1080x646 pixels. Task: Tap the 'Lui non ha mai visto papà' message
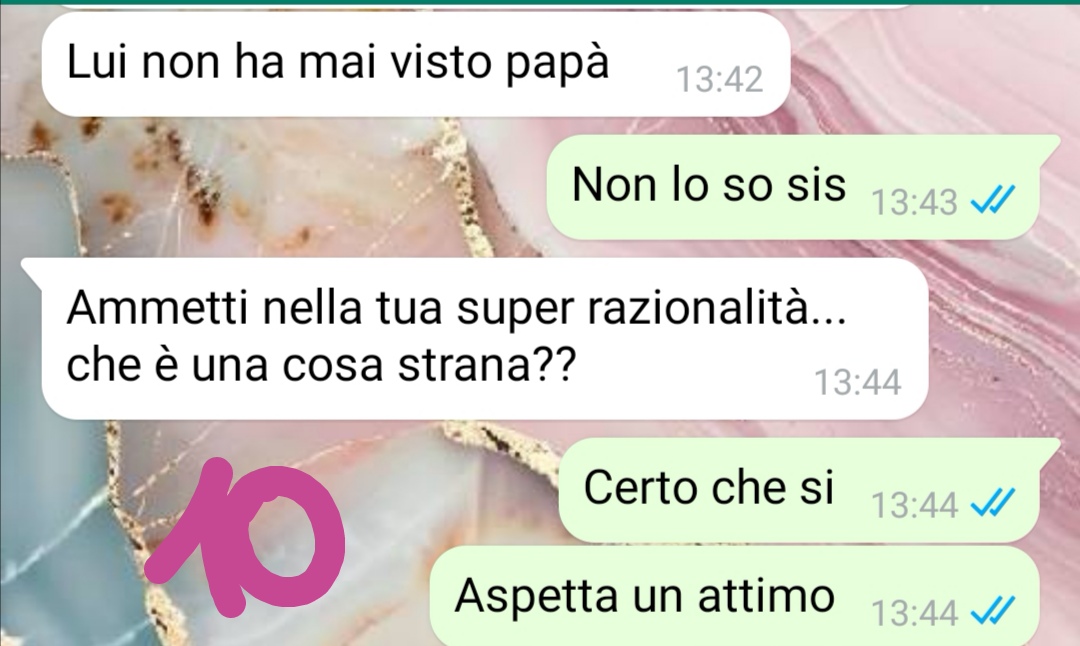415,63
